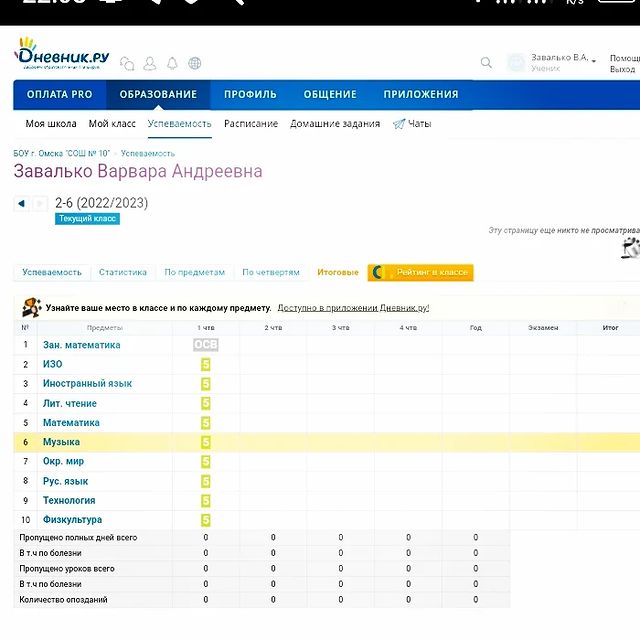Open ОБРАЗОВАНИЕ menu

[158, 94]
